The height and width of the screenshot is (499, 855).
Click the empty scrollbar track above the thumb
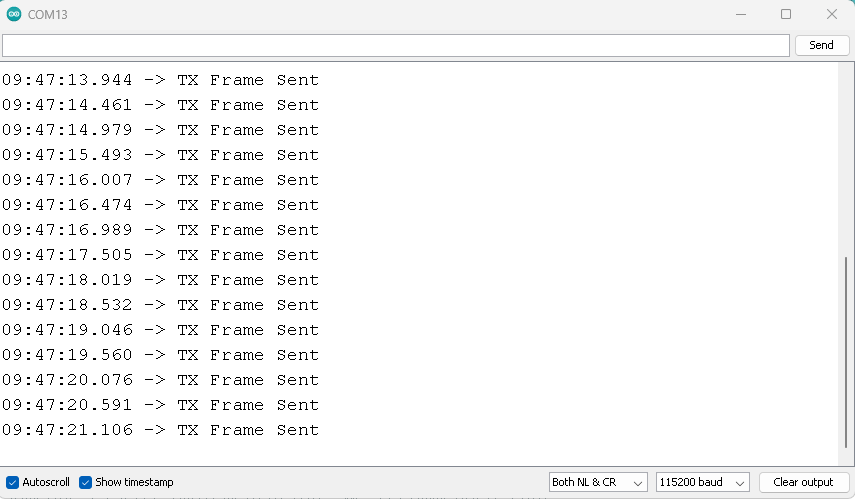point(846,160)
